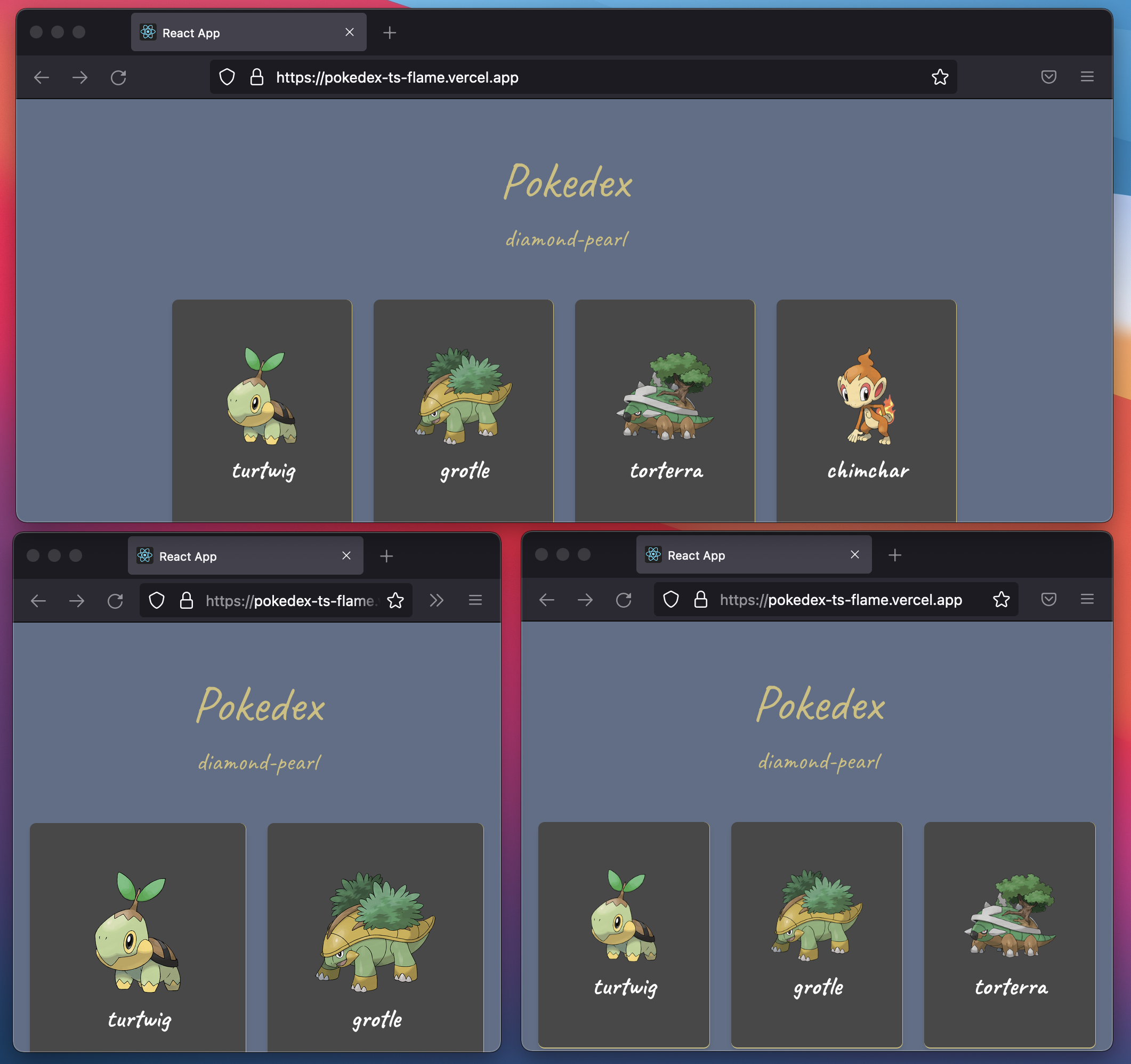Open the tracking protection shield in the top window
This screenshot has height=1064, width=1131.
click(x=227, y=77)
